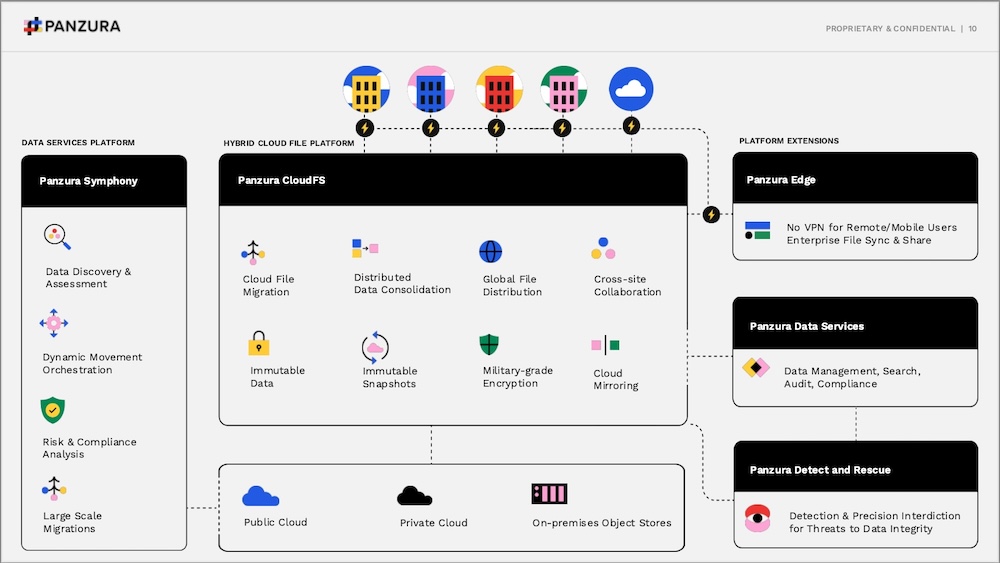Click the pink building on green icon

pyautogui.click(x=564, y=89)
